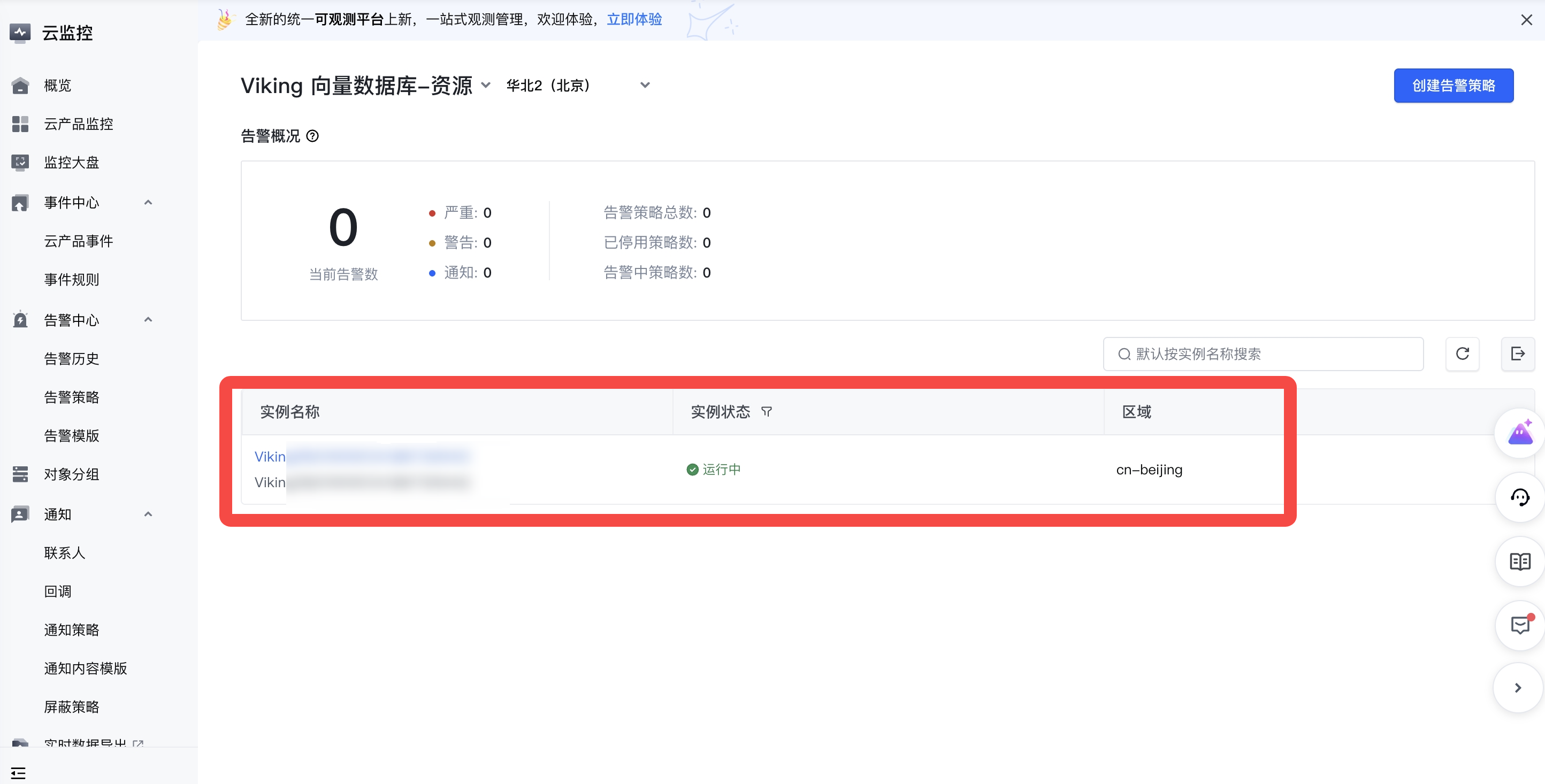Filter by 实例状态 funnel icon

pos(766,412)
